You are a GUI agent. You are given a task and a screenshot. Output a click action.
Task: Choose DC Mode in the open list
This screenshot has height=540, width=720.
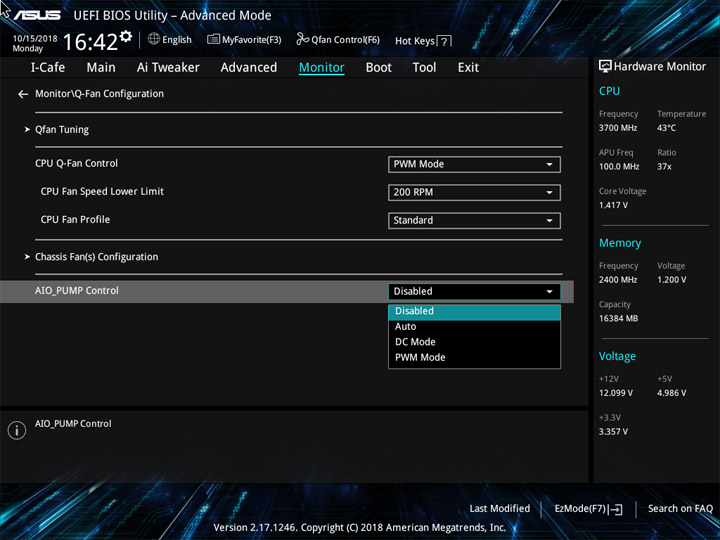point(474,342)
